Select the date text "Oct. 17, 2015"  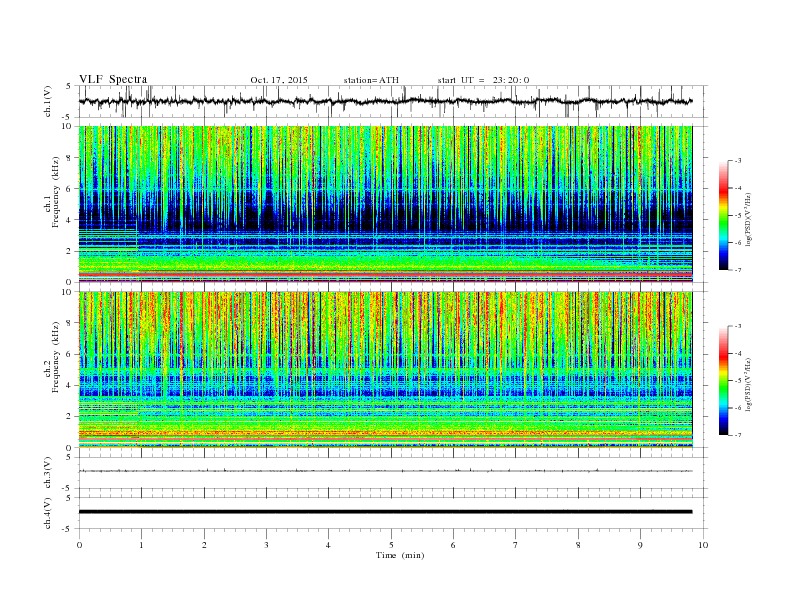tap(279, 80)
